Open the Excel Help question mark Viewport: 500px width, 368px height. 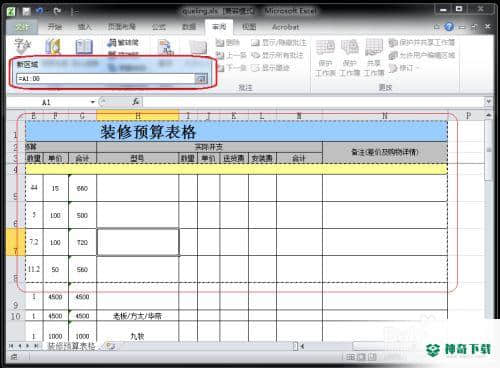[x=449, y=27]
